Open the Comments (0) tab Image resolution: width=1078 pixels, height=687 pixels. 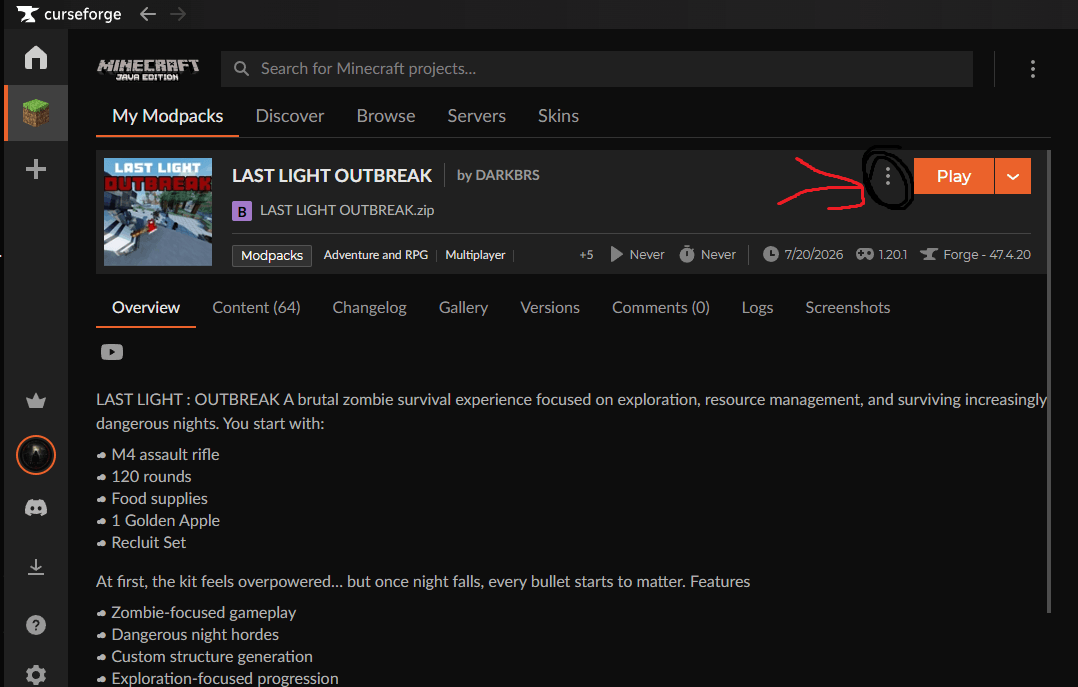coord(661,308)
